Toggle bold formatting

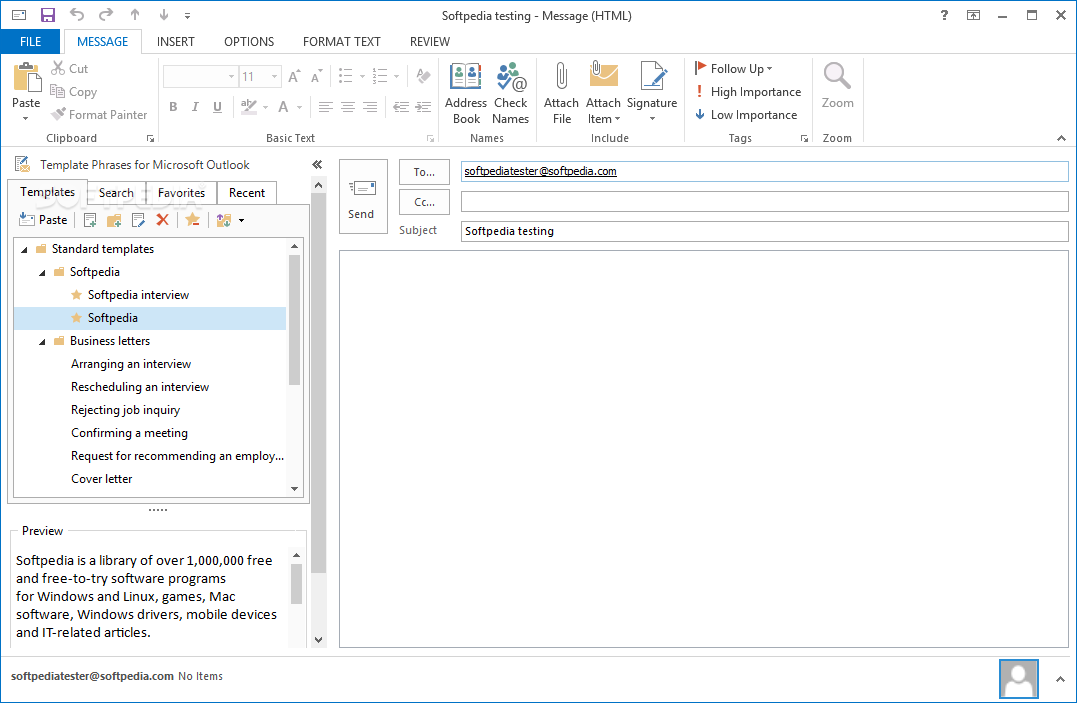pos(173,107)
